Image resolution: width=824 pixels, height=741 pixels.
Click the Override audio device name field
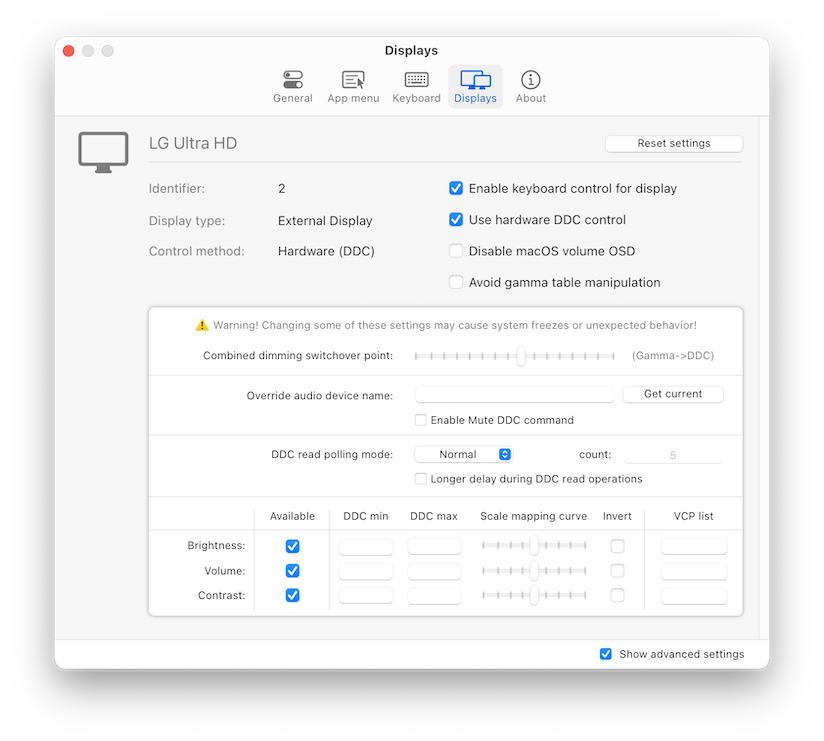pyautogui.click(x=514, y=394)
